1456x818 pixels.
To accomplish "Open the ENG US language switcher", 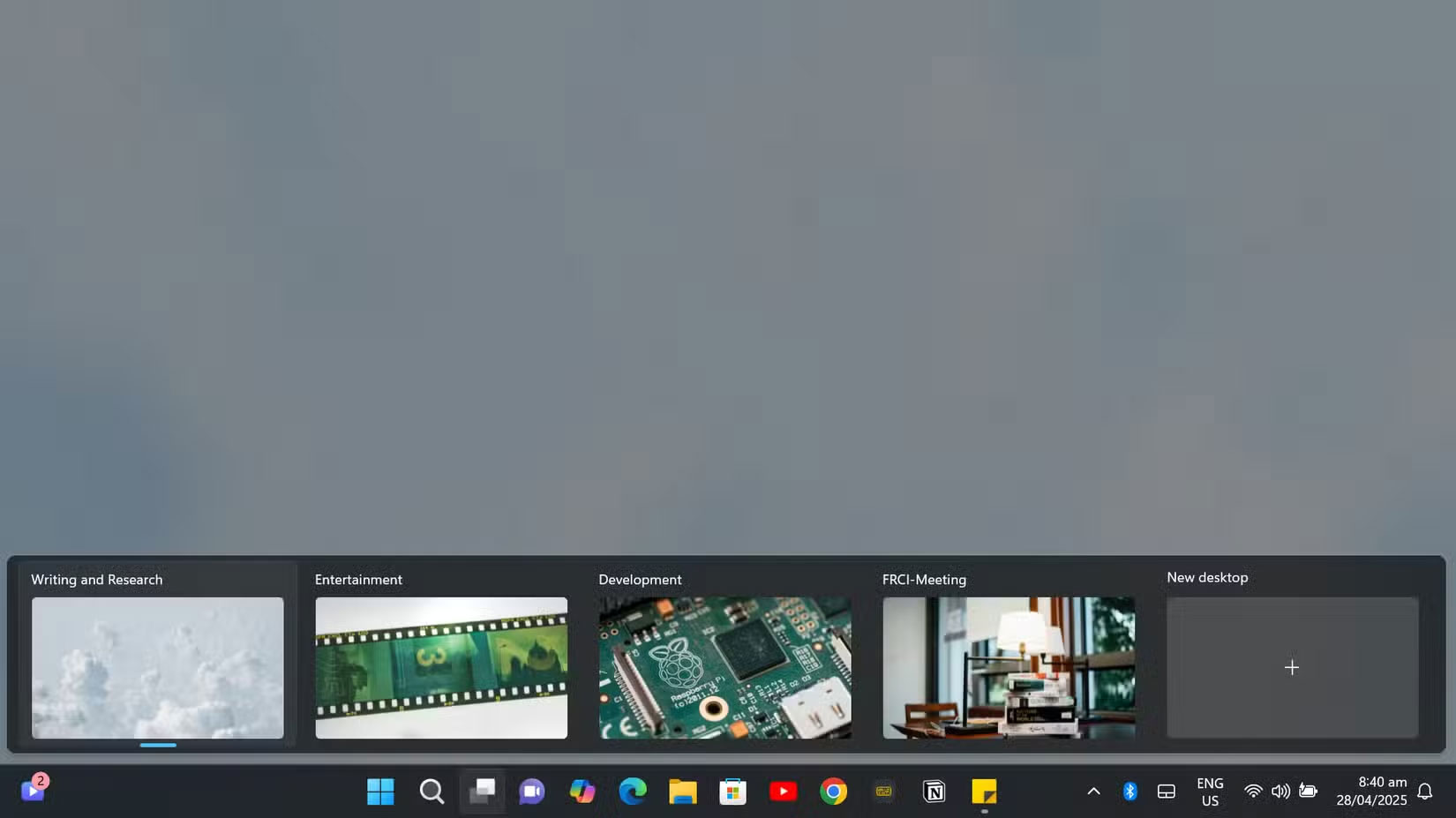I will point(1210,792).
